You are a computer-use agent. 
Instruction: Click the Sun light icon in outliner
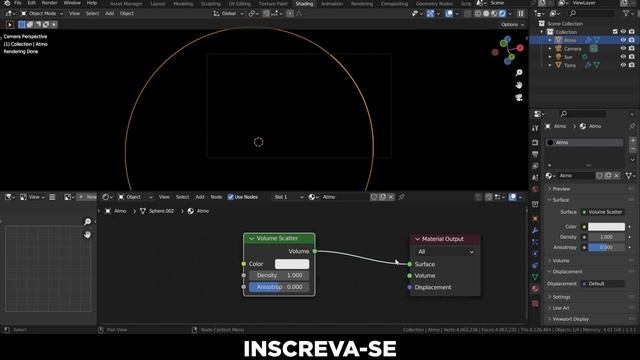tap(558, 57)
